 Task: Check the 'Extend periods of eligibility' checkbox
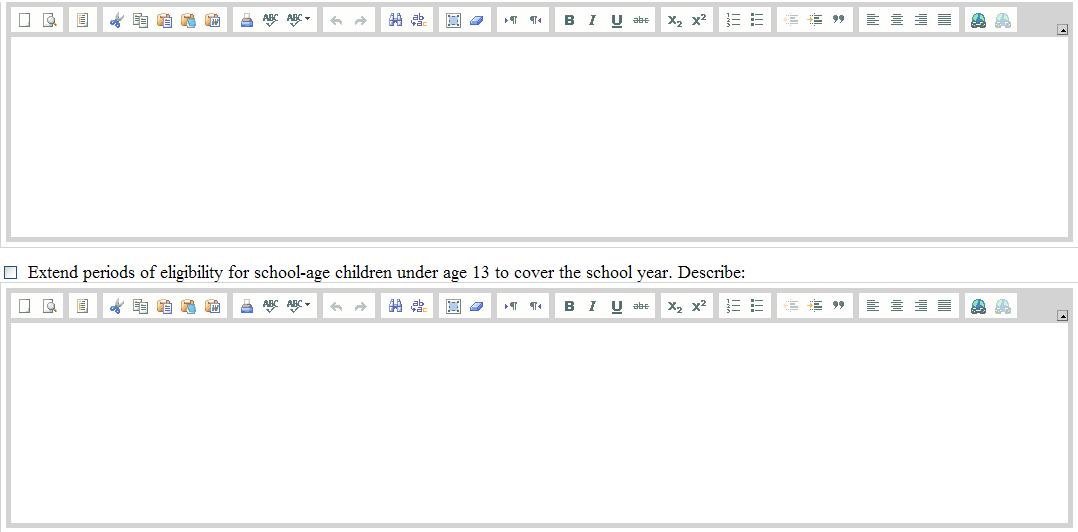11,273
